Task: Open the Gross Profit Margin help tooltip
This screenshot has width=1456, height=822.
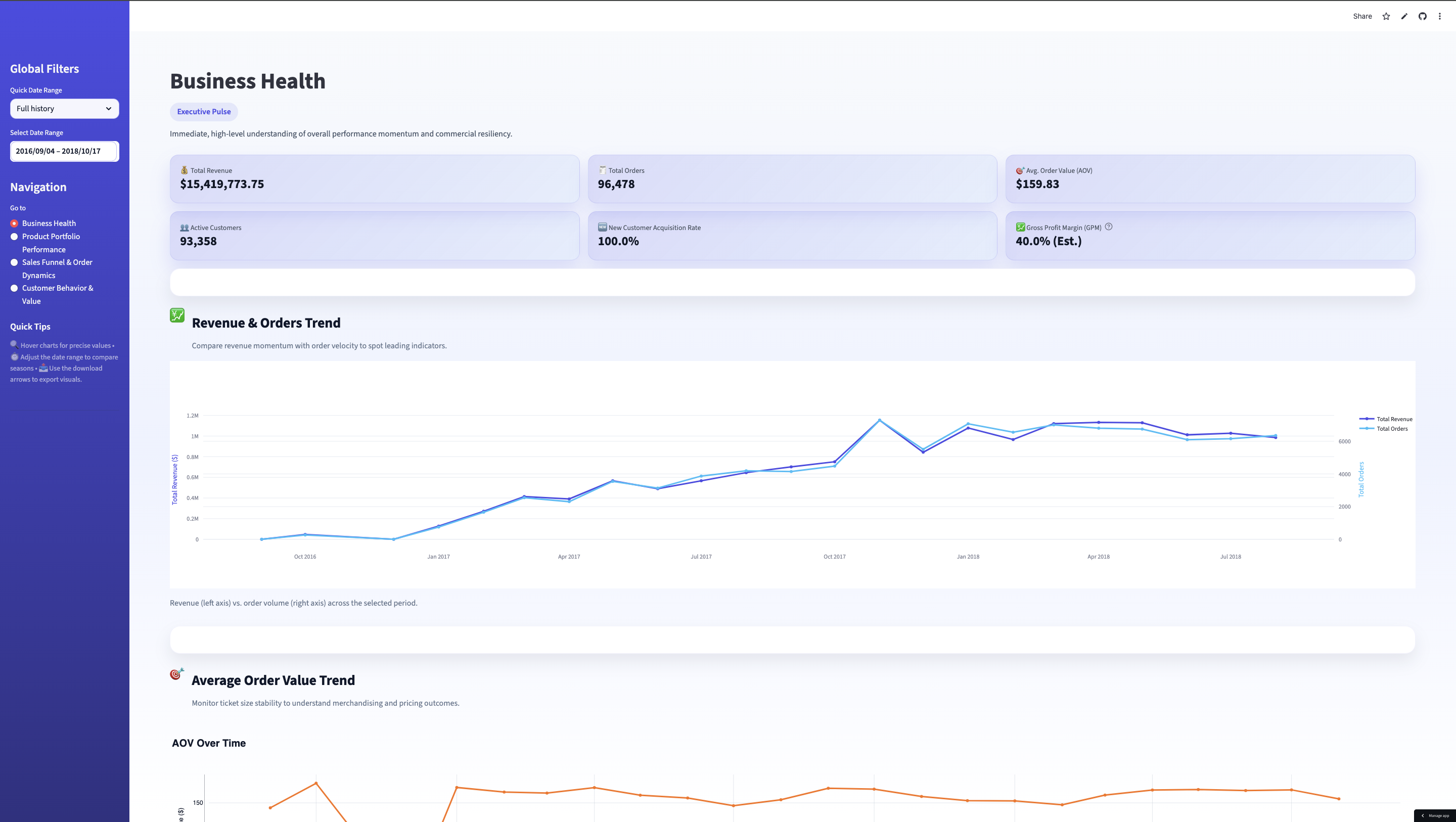Action: click(1108, 226)
